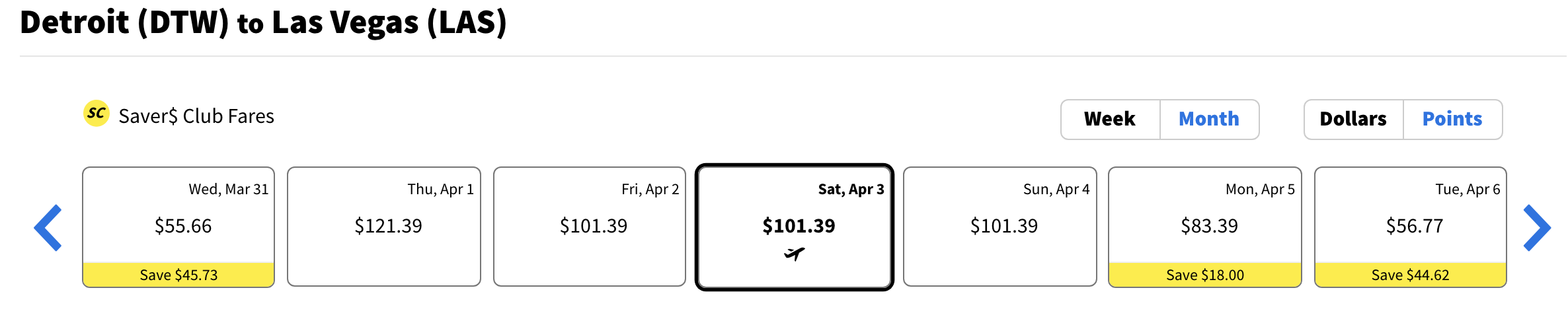Image resolution: width=1568 pixels, height=325 pixels.
Task: Select the Thu, Apr 1 fare at $121.39
Action: pos(384,227)
